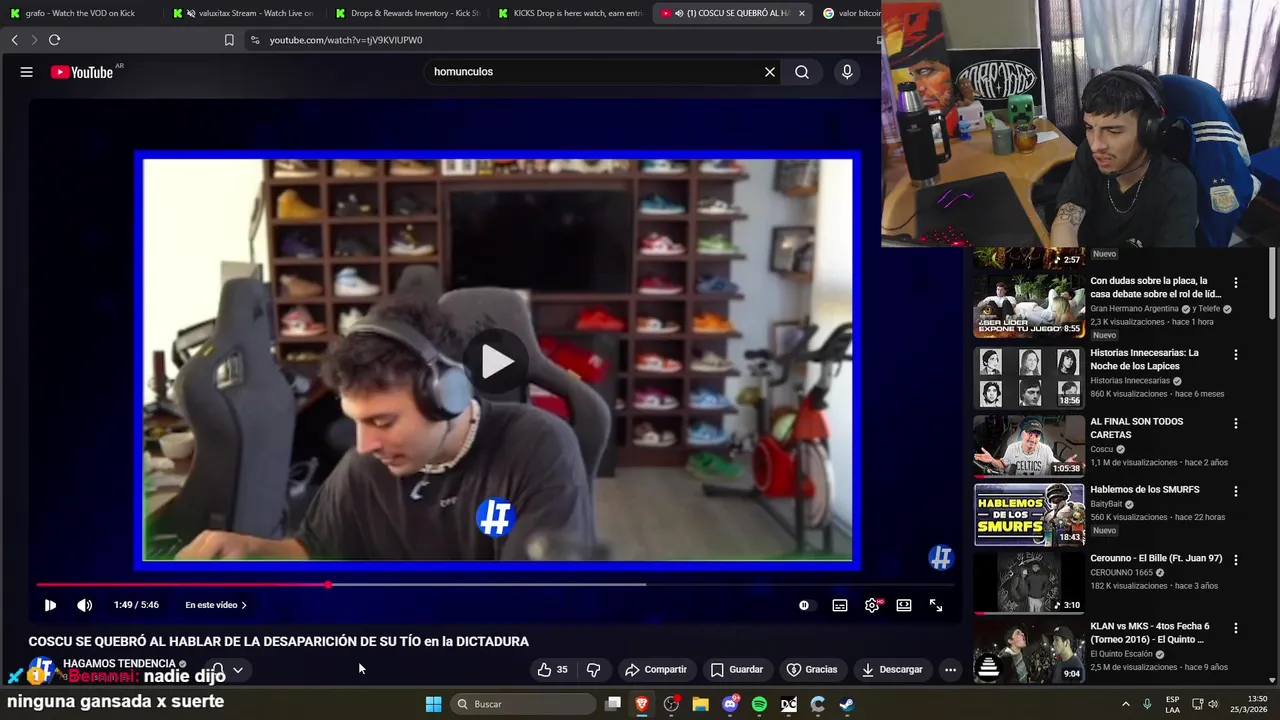The height and width of the screenshot is (720, 1280).
Task: Send thanks with the Gracias button
Action: 812,669
